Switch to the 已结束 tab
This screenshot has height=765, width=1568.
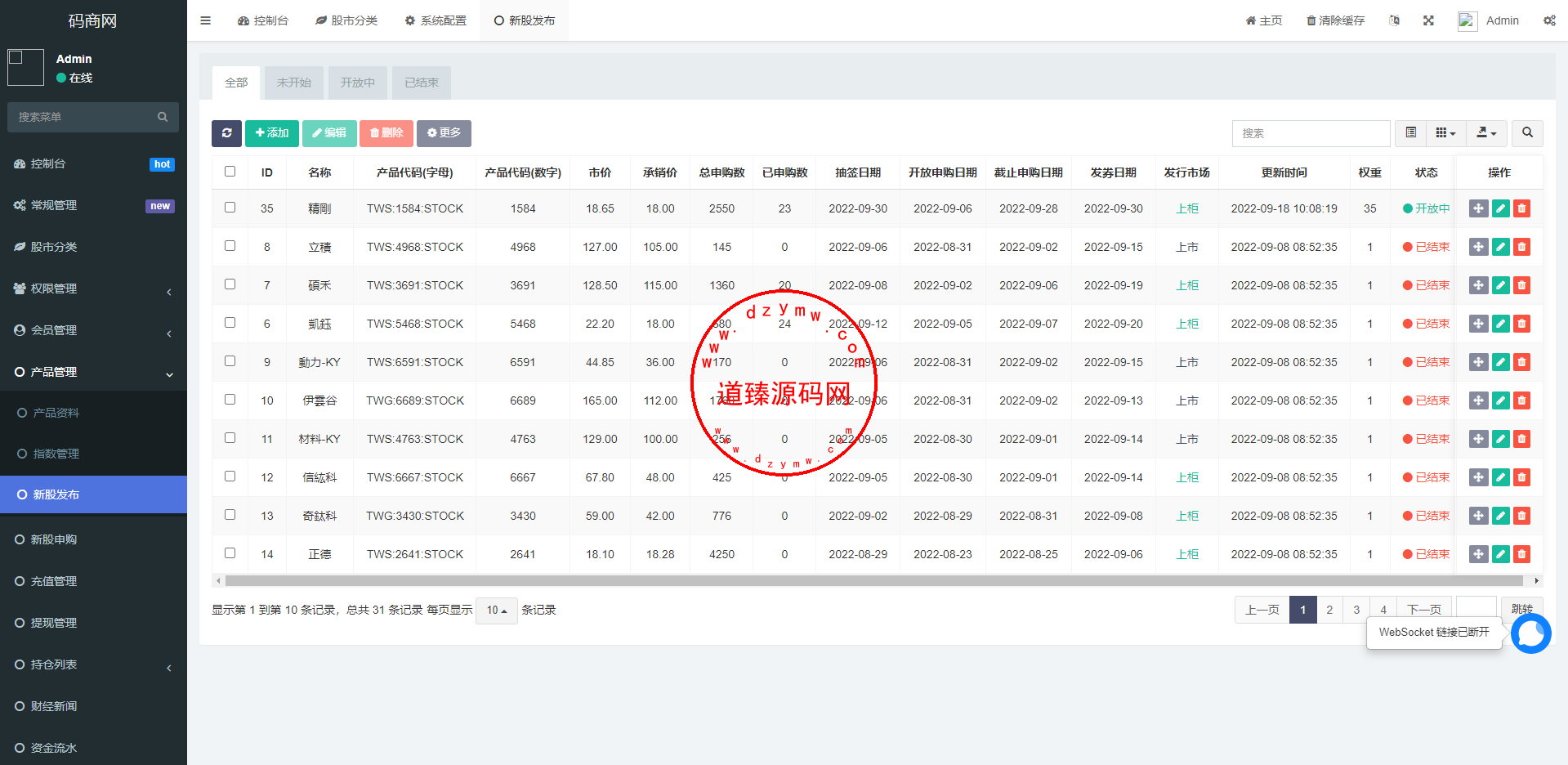[422, 83]
